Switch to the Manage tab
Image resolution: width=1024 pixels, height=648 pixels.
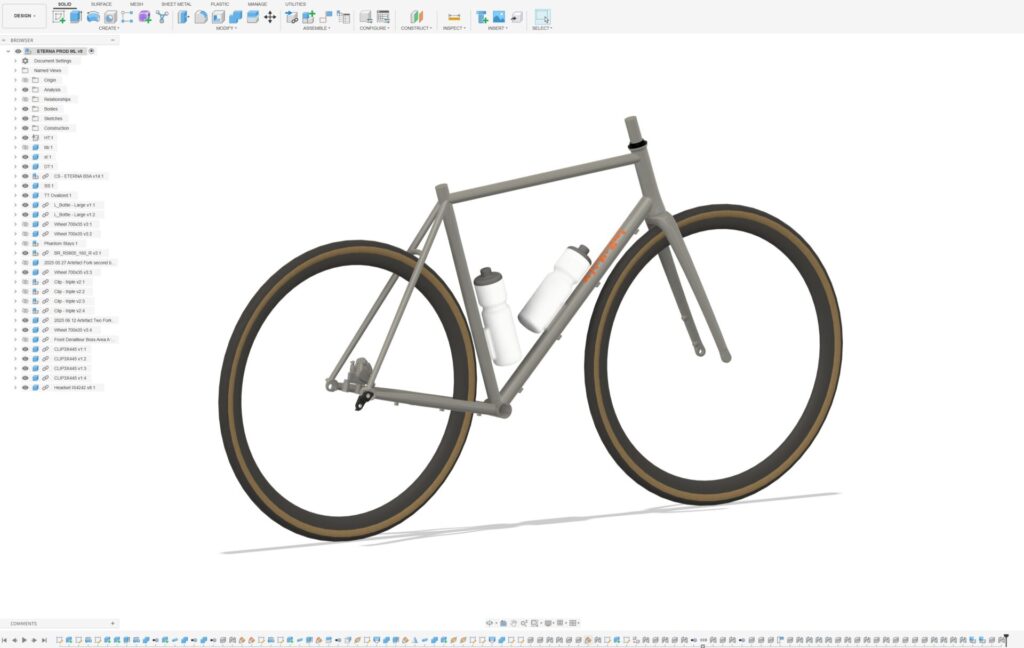[x=257, y=4]
